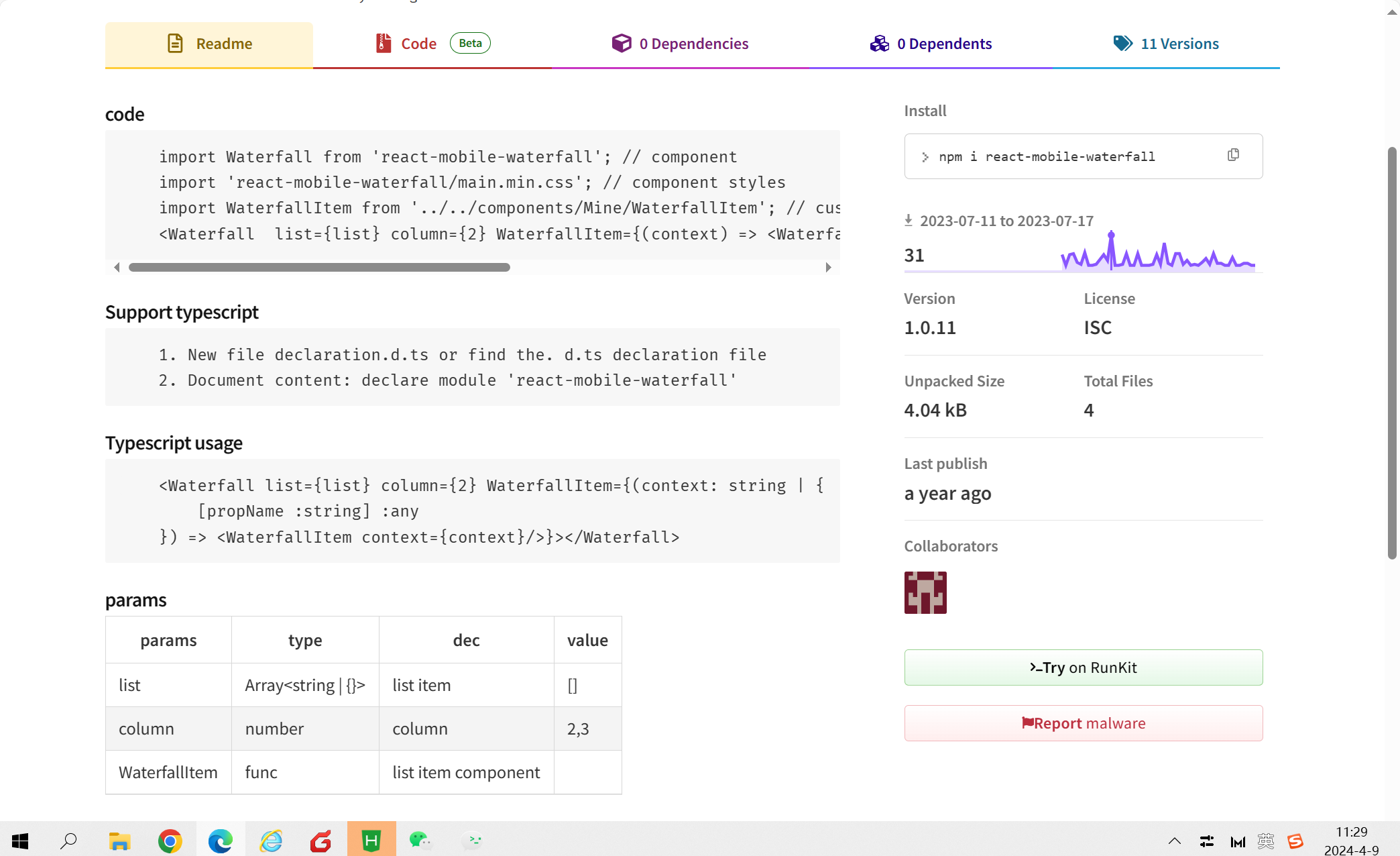Click the npm i react-mobile-waterfall install field

[1083, 156]
